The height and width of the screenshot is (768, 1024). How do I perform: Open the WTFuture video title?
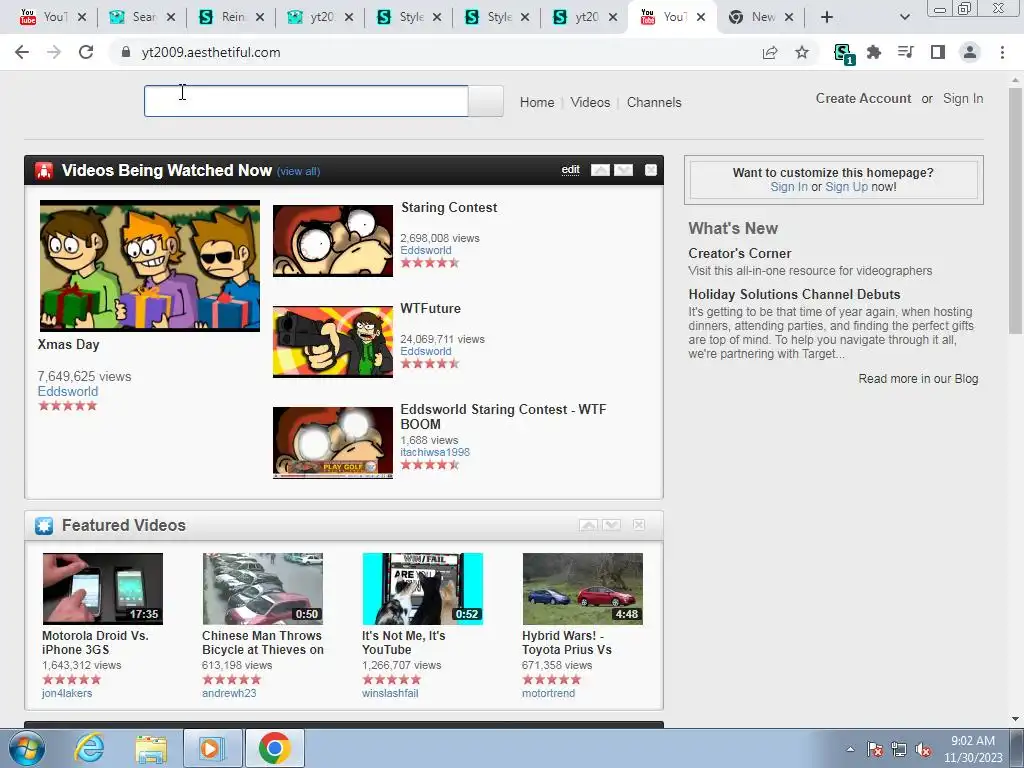coord(430,308)
